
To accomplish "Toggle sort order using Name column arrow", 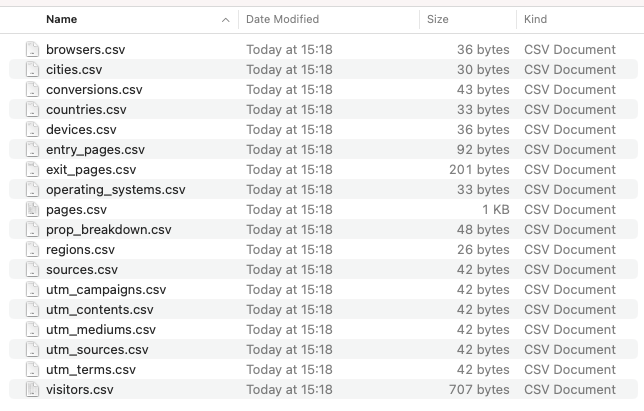I will click(x=225, y=19).
